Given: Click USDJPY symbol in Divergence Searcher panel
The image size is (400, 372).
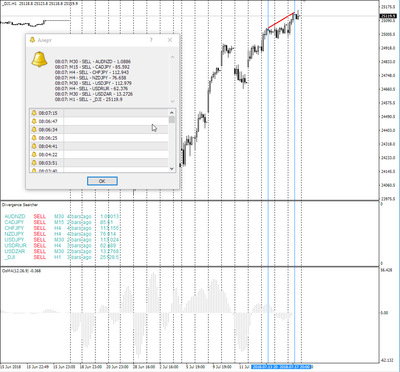Looking at the screenshot, I should pyautogui.click(x=14, y=240).
